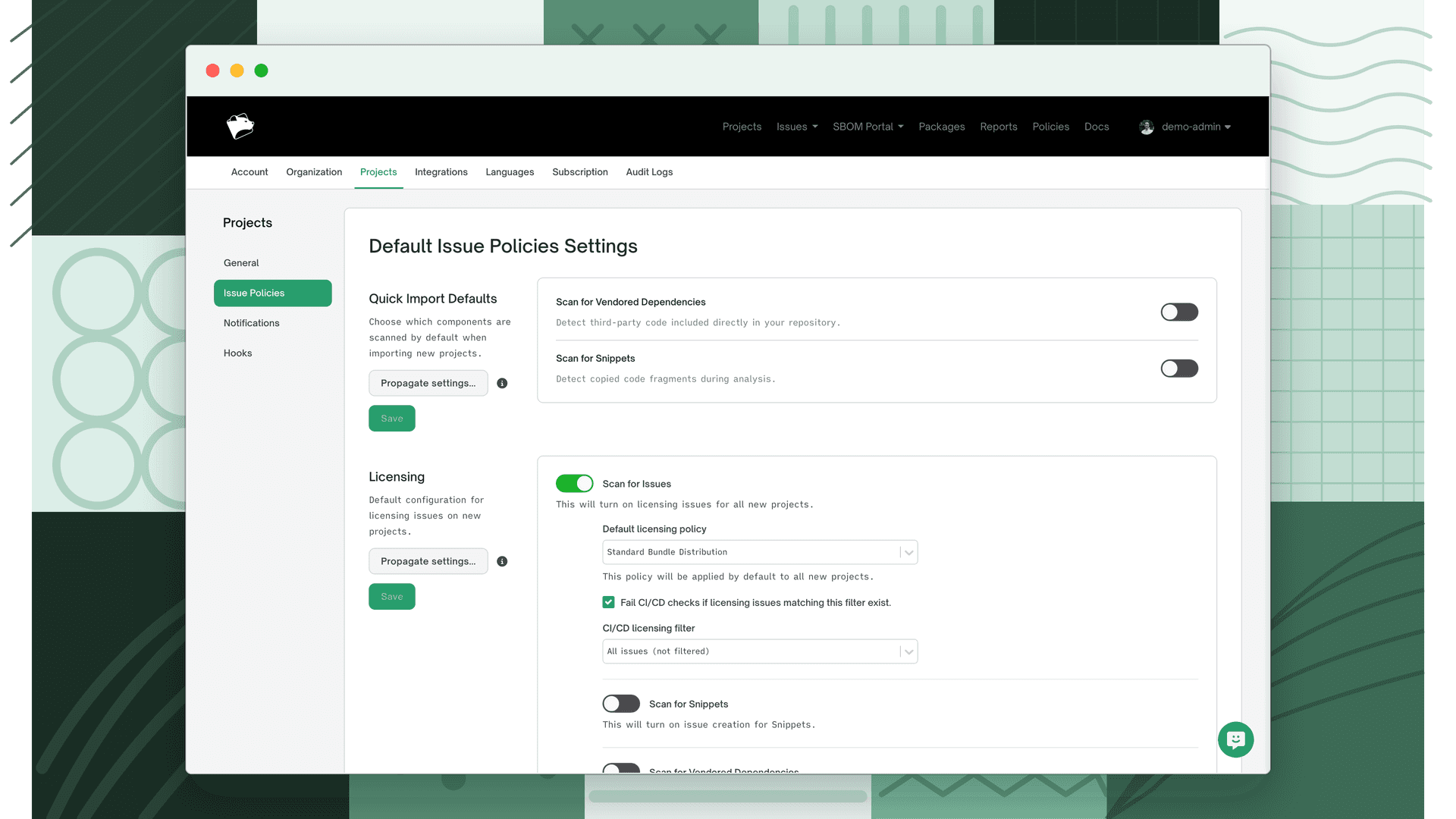Viewport: 1456px width, 819px height.
Task: Open the chat support widget
Action: 1235,739
